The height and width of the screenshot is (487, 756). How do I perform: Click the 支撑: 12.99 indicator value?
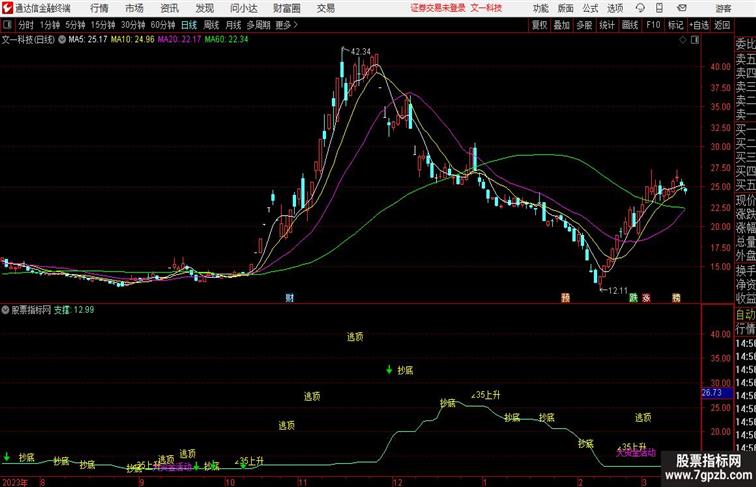click(x=74, y=310)
